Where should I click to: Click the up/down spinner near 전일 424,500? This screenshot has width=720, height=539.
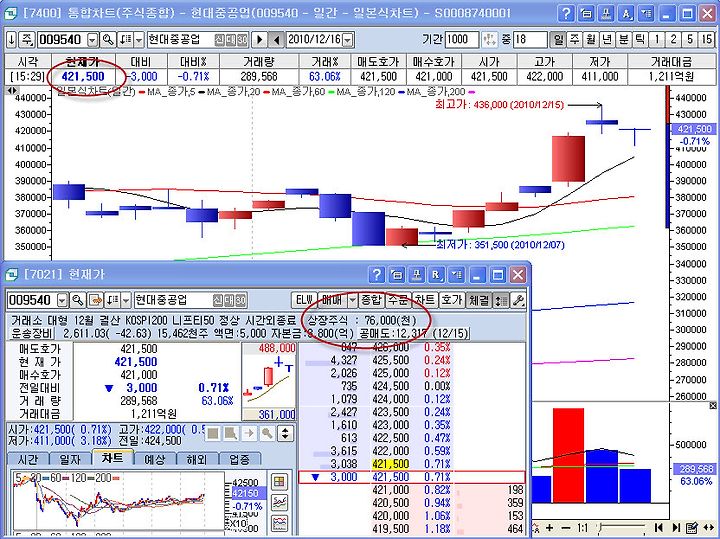(x=285, y=433)
